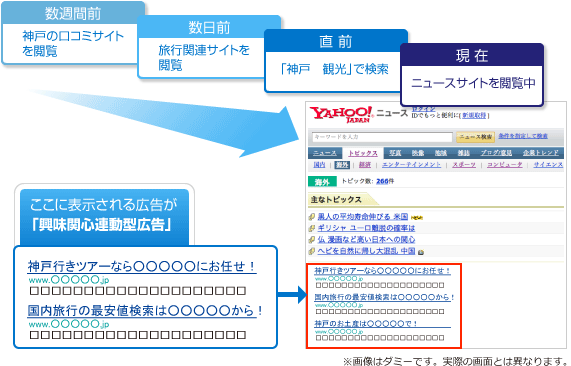The height and width of the screenshot is (366, 571).
Task: Click the URL under enlarged 国内旅行 ad
Action: click(69, 324)
